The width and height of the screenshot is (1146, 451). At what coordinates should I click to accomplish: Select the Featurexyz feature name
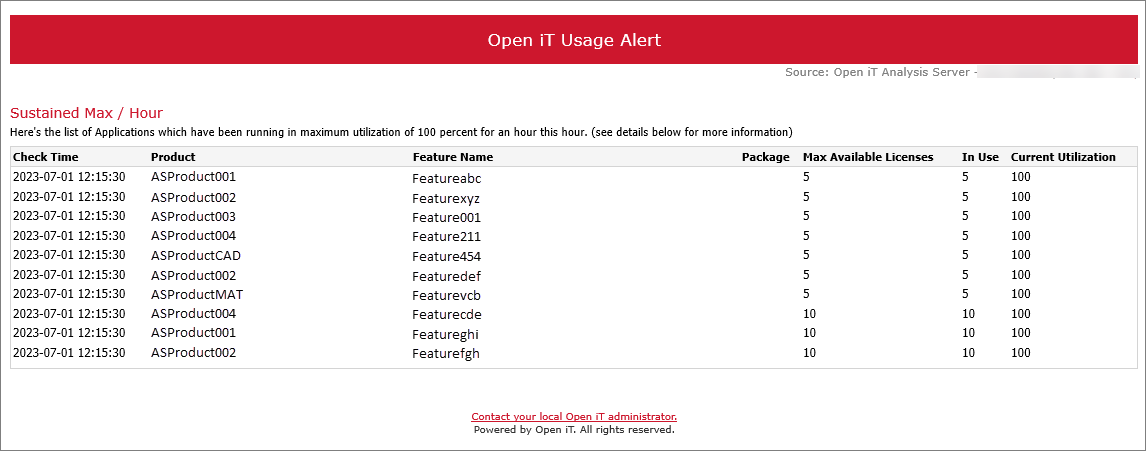point(446,198)
